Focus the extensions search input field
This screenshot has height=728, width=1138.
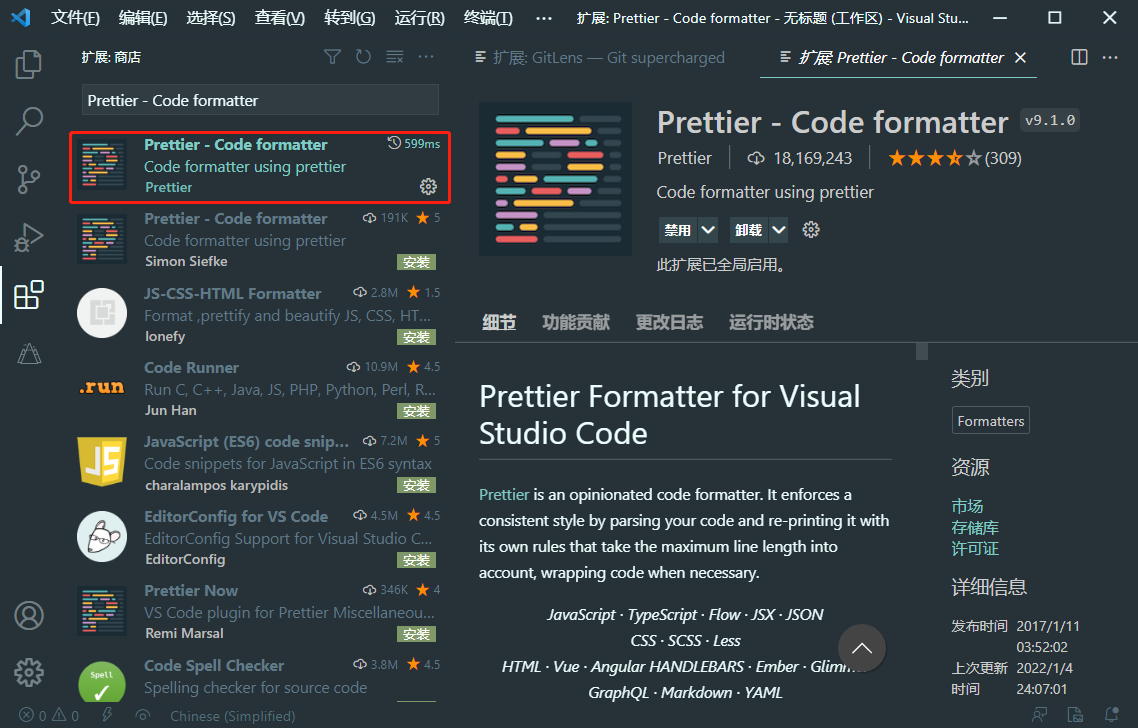pos(260,100)
